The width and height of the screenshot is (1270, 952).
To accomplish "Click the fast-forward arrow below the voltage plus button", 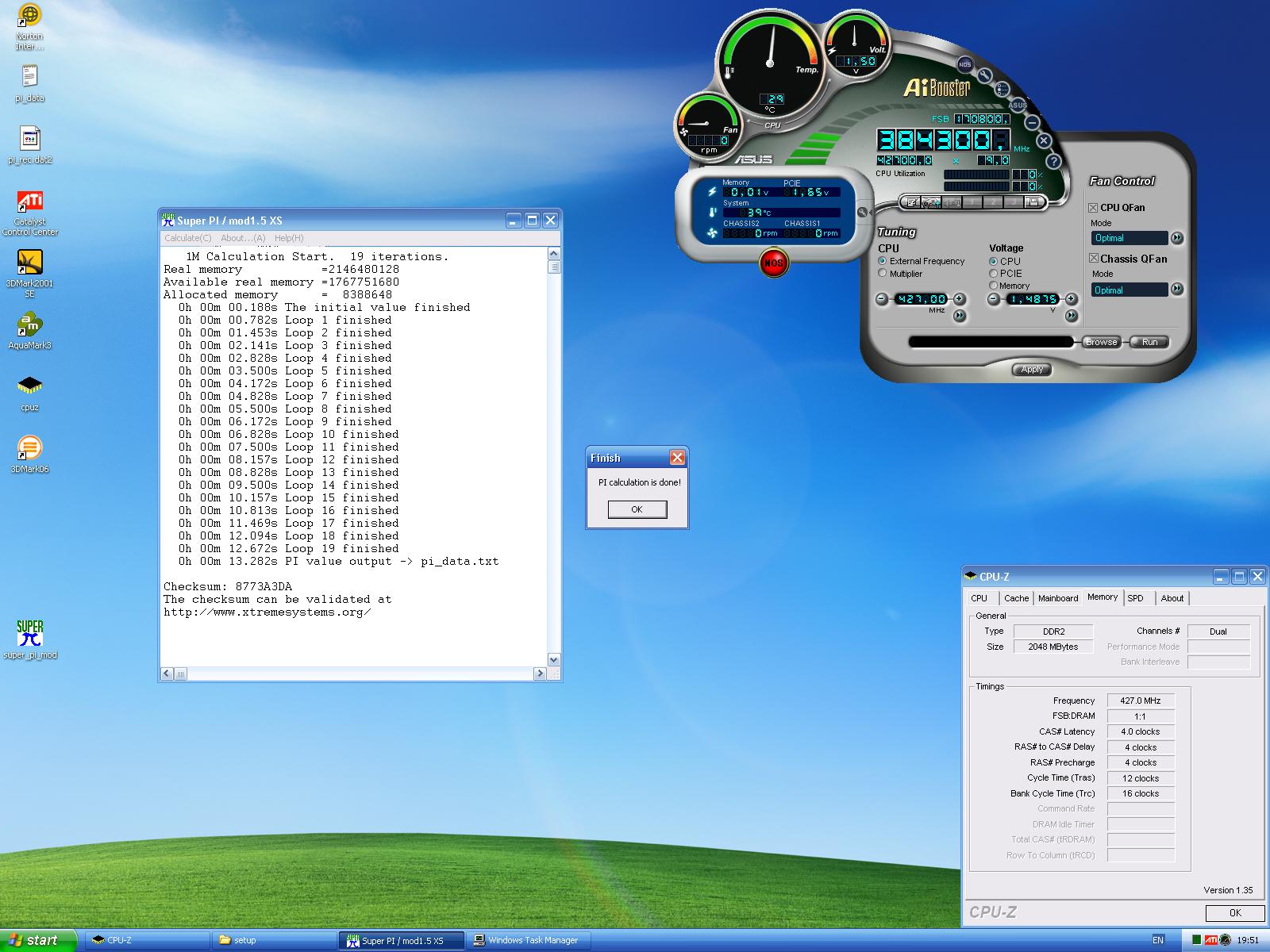I will coord(1072,316).
